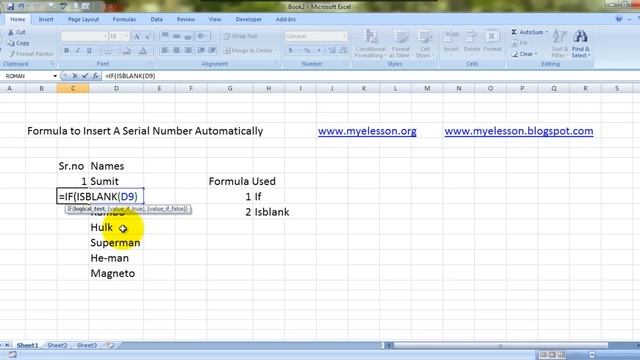
Task: Open the Fill dropdown in Editing group
Action: click(x=520, y=43)
